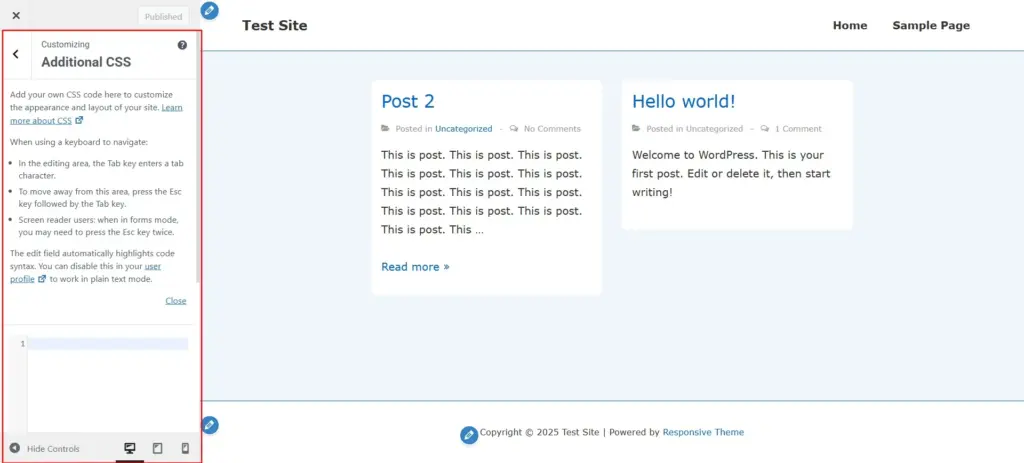Click the edit pencil icon beside header
This screenshot has width=1024, height=463.
[210, 10]
